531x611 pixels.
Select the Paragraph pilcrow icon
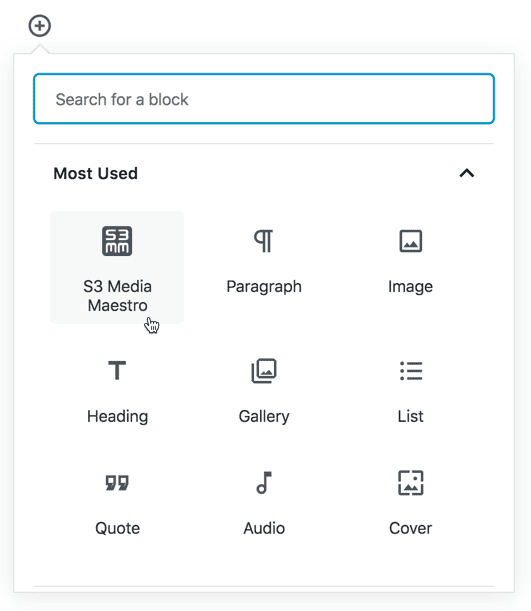pos(264,241)
